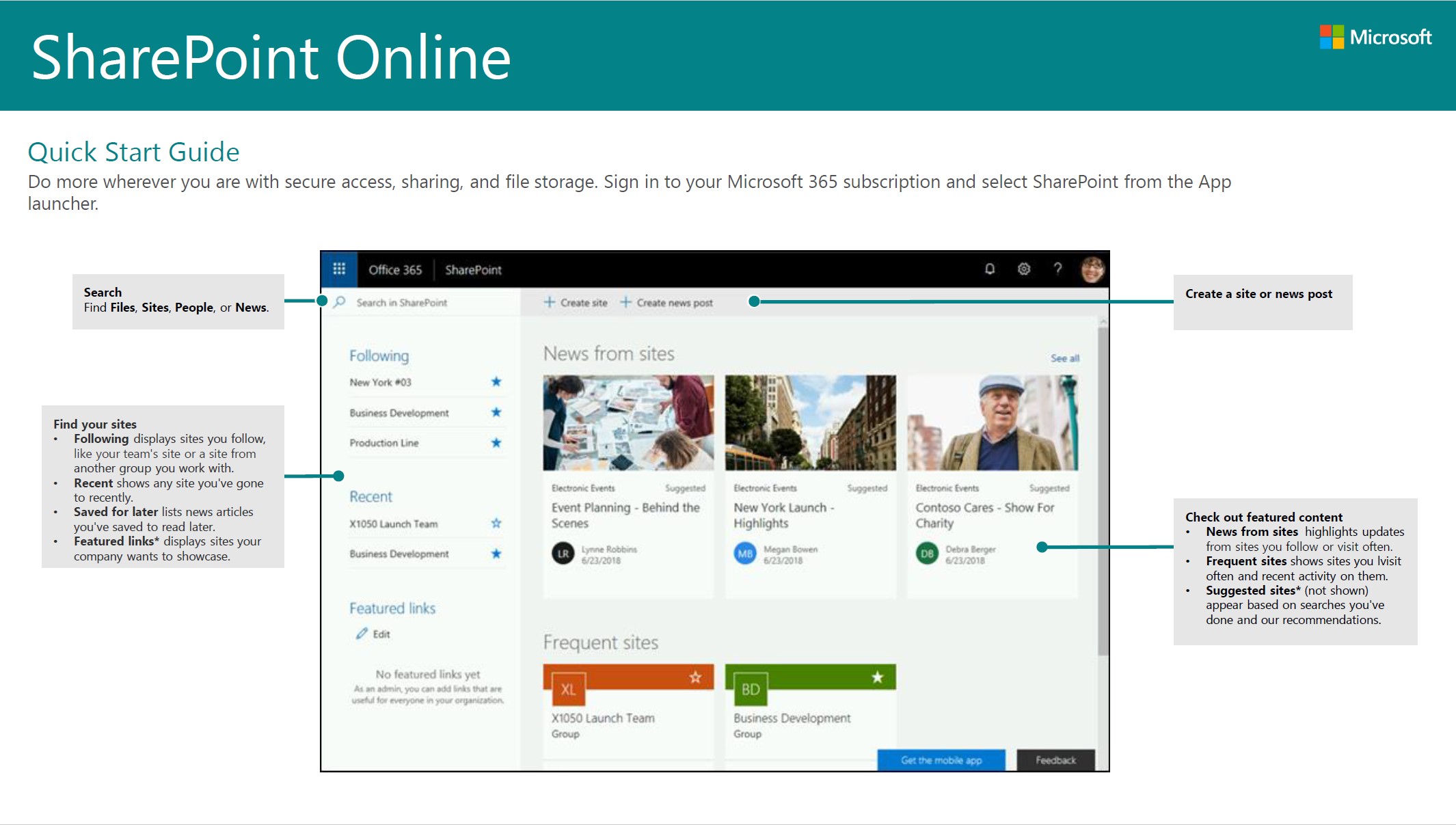Click the search magnifier icon

coord(338,302)
